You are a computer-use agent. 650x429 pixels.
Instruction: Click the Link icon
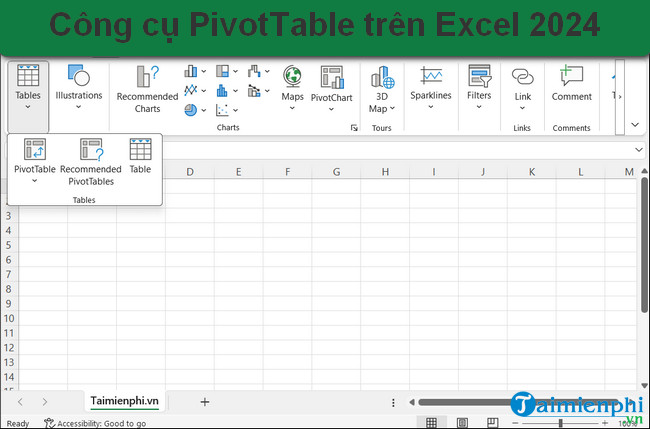point(523,77)
